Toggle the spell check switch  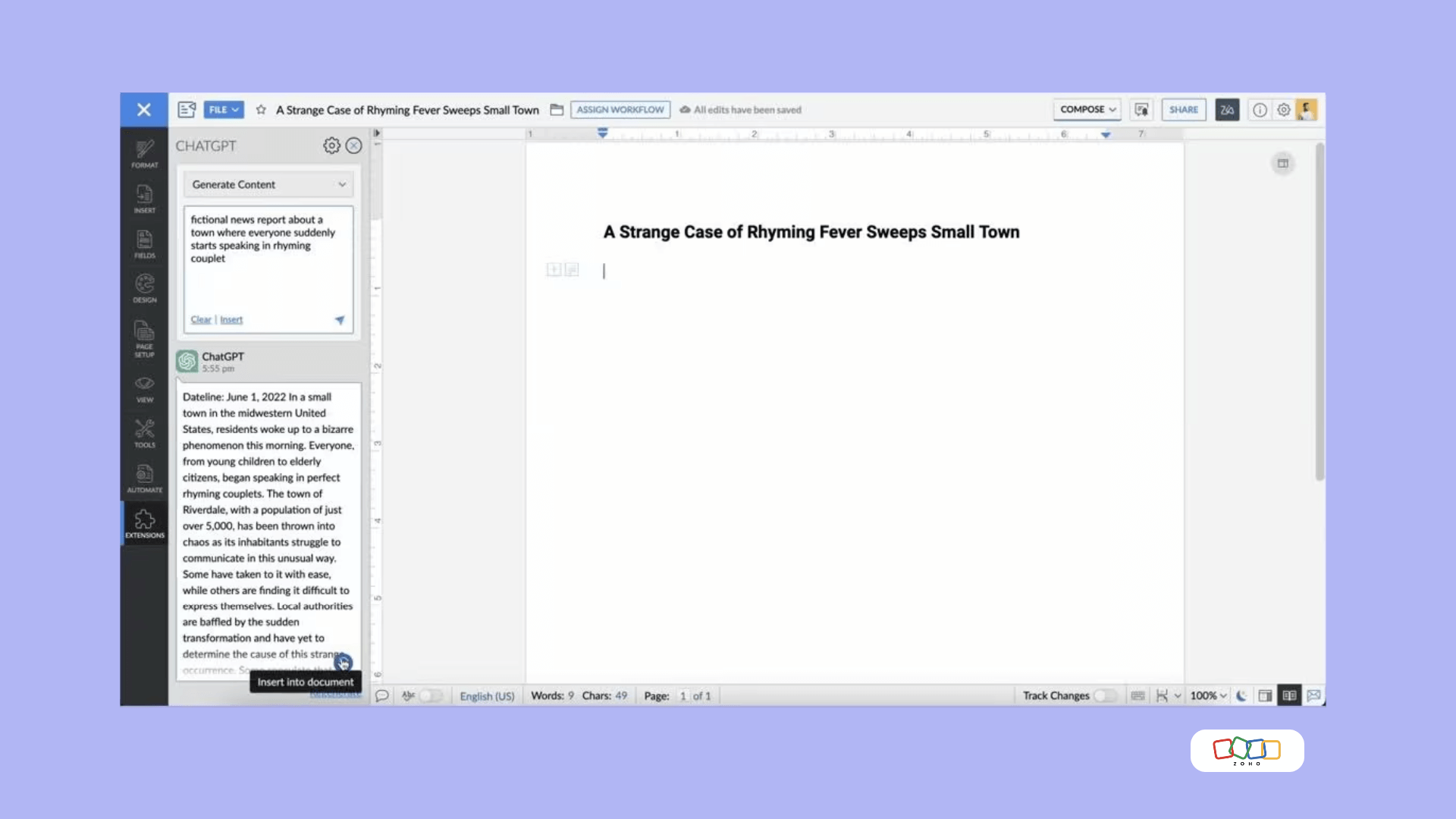pos(430,695)
